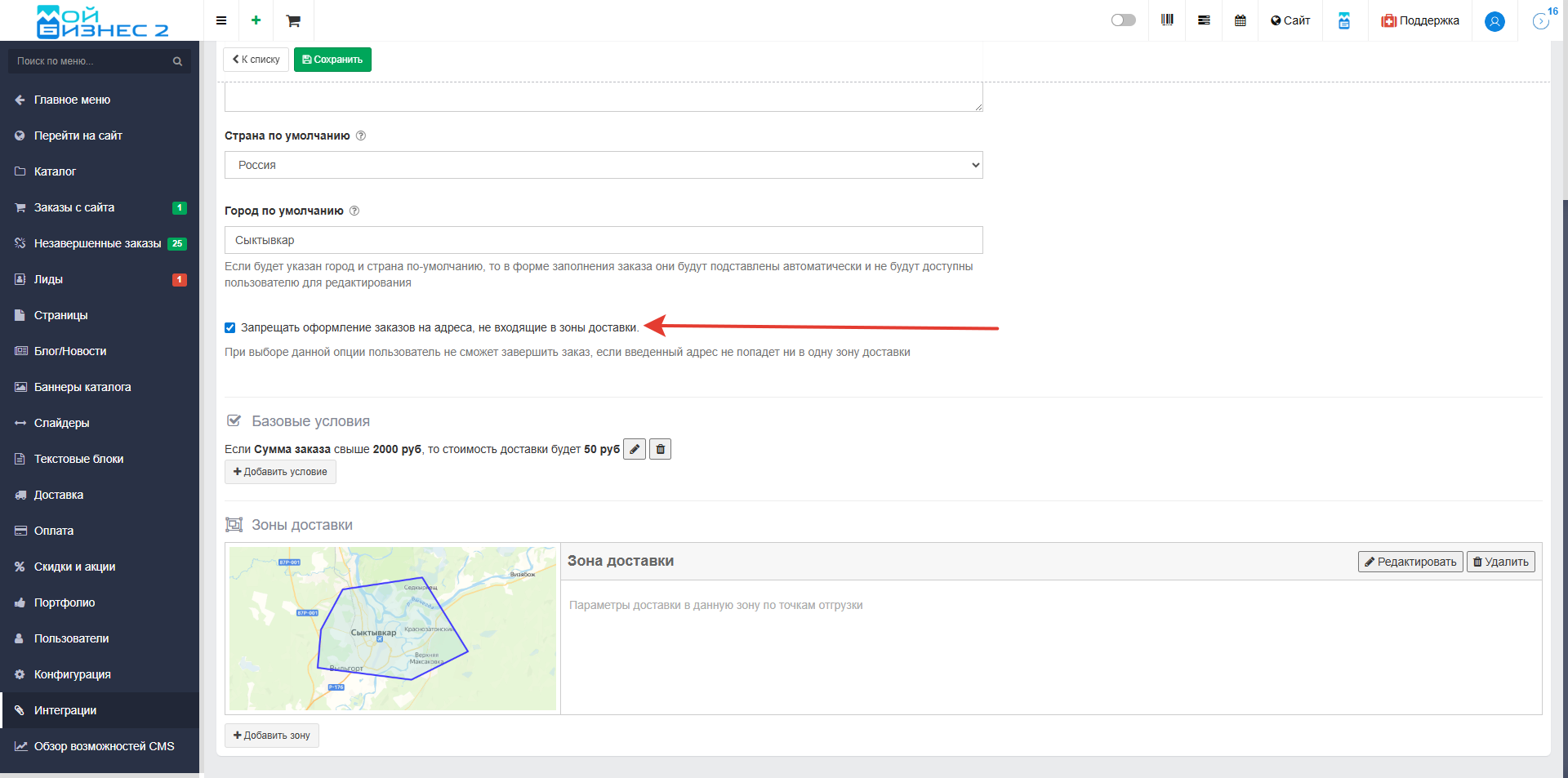Open the notifications arrow with 16 badge

pos(1541,21)
